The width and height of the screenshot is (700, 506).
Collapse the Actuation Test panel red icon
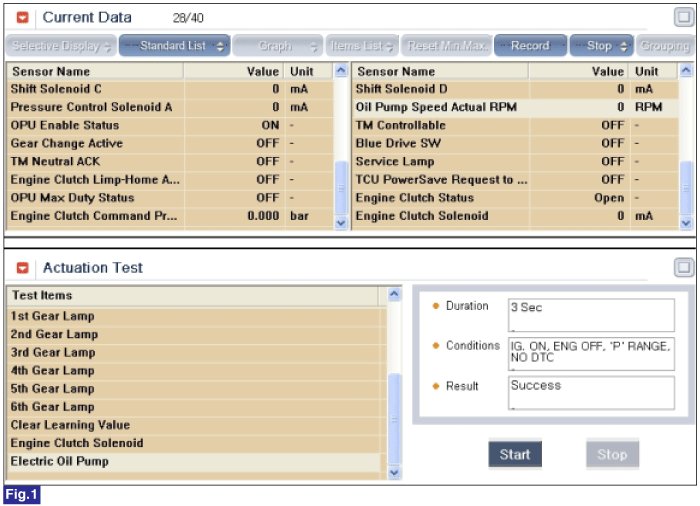pos(23,268)
